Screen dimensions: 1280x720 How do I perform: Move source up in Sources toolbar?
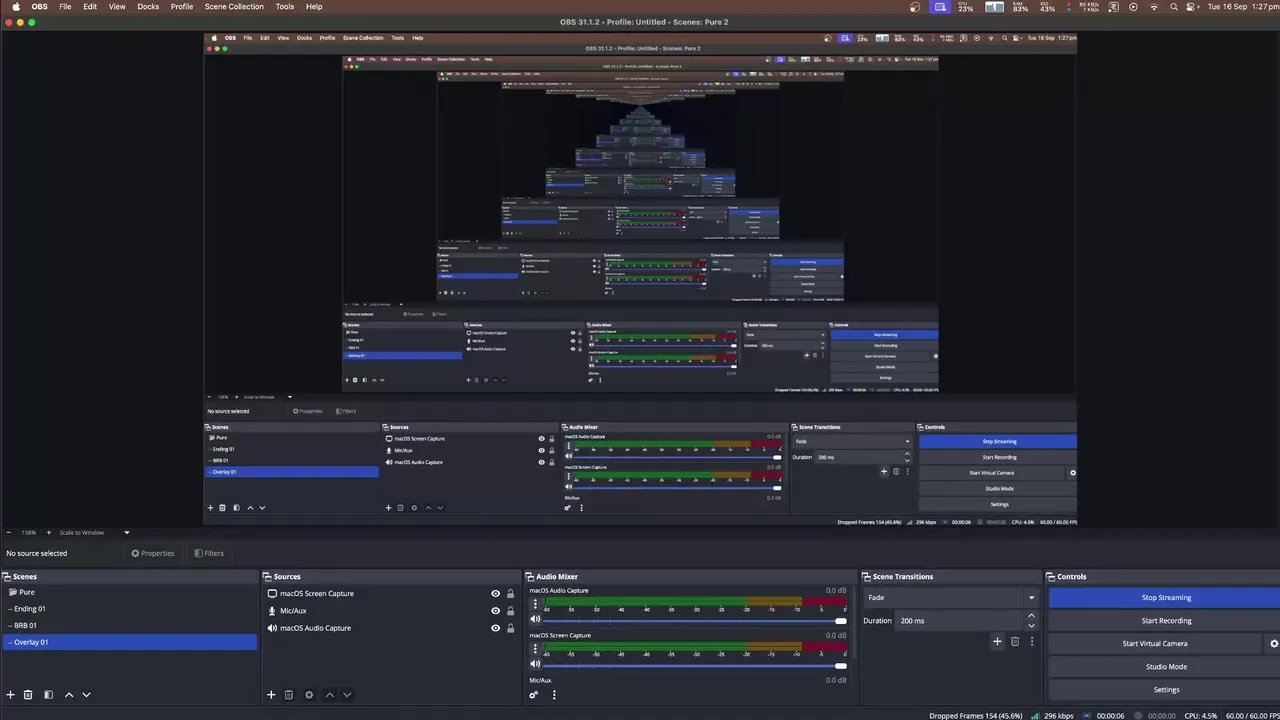pyautogui.click(x=329, y=694)
